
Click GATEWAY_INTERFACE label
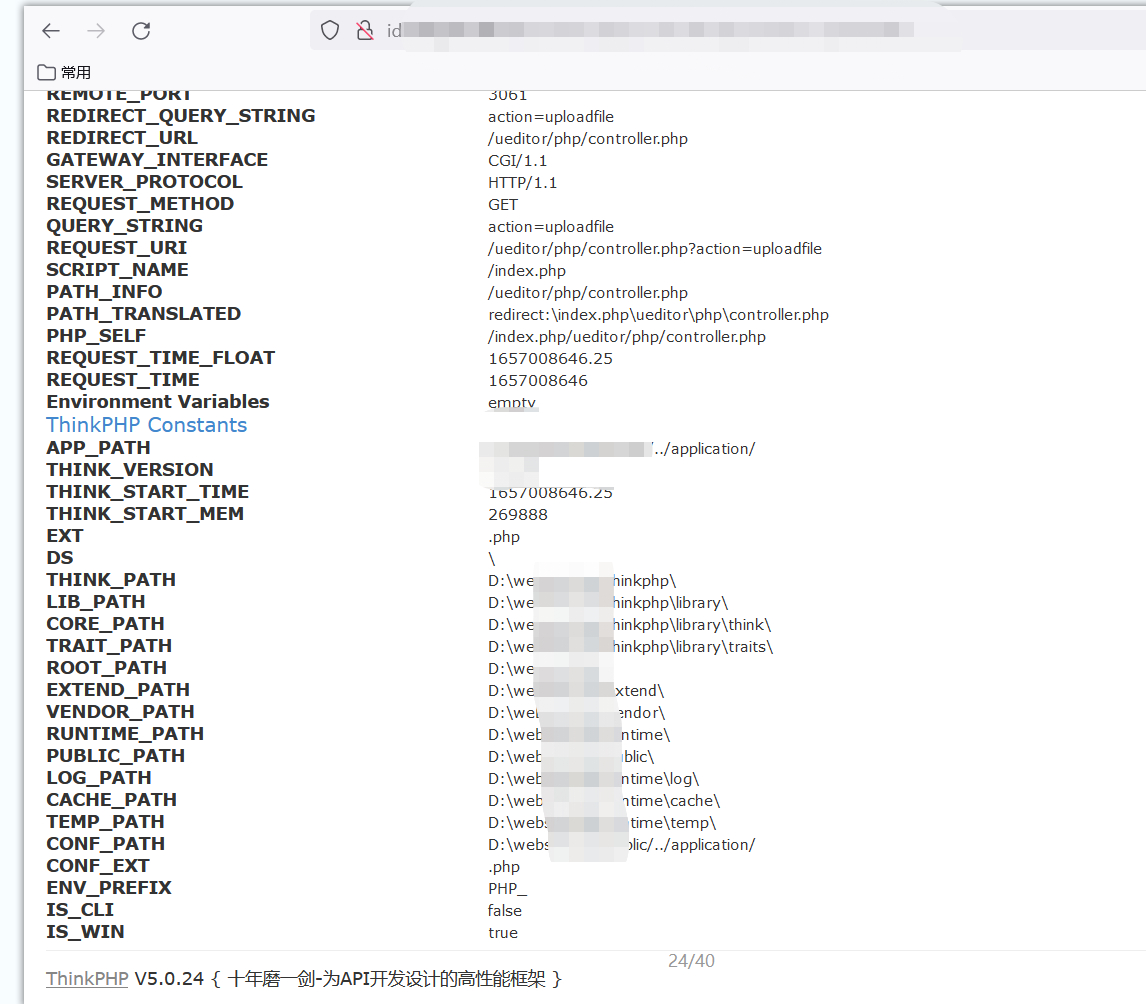coord(157,159)
